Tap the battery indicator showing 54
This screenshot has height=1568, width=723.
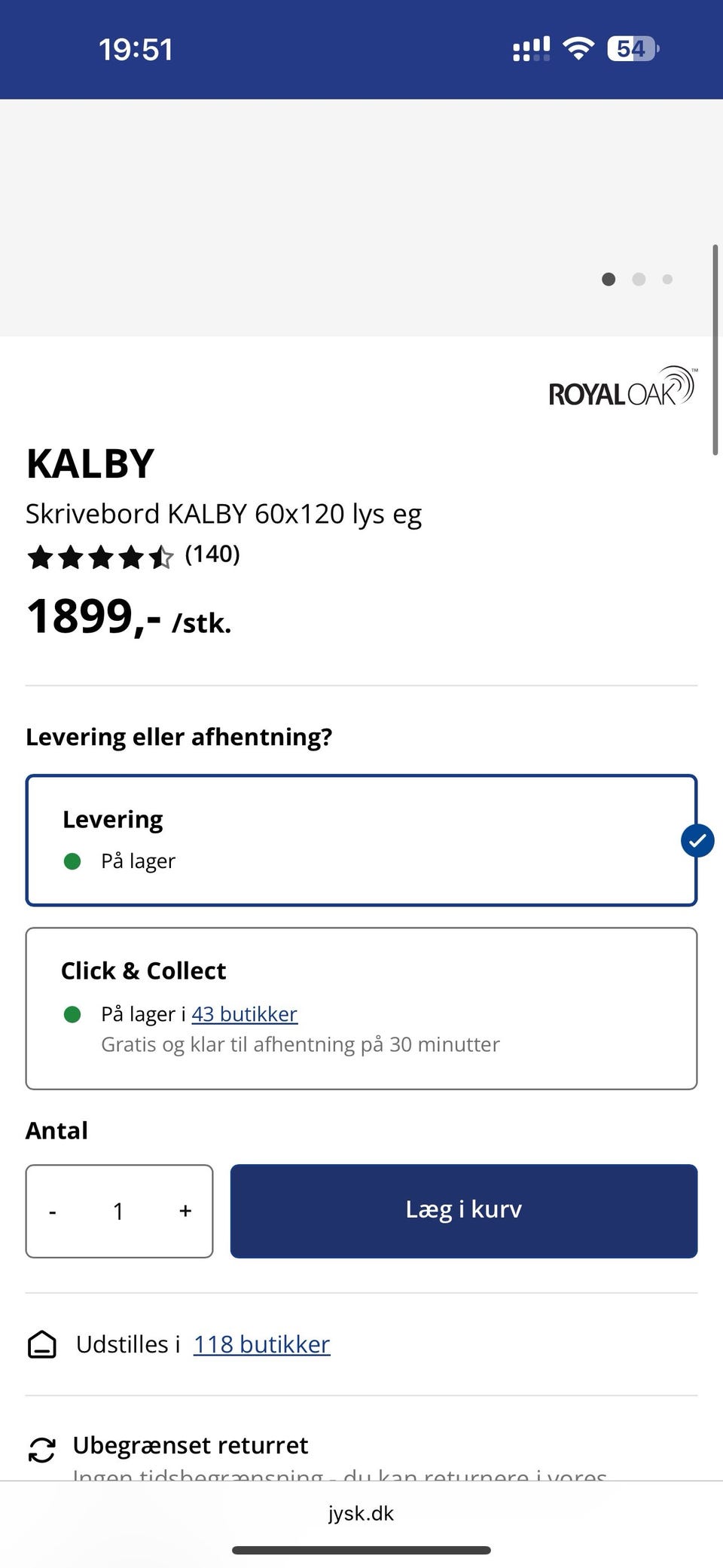[633, 49]
